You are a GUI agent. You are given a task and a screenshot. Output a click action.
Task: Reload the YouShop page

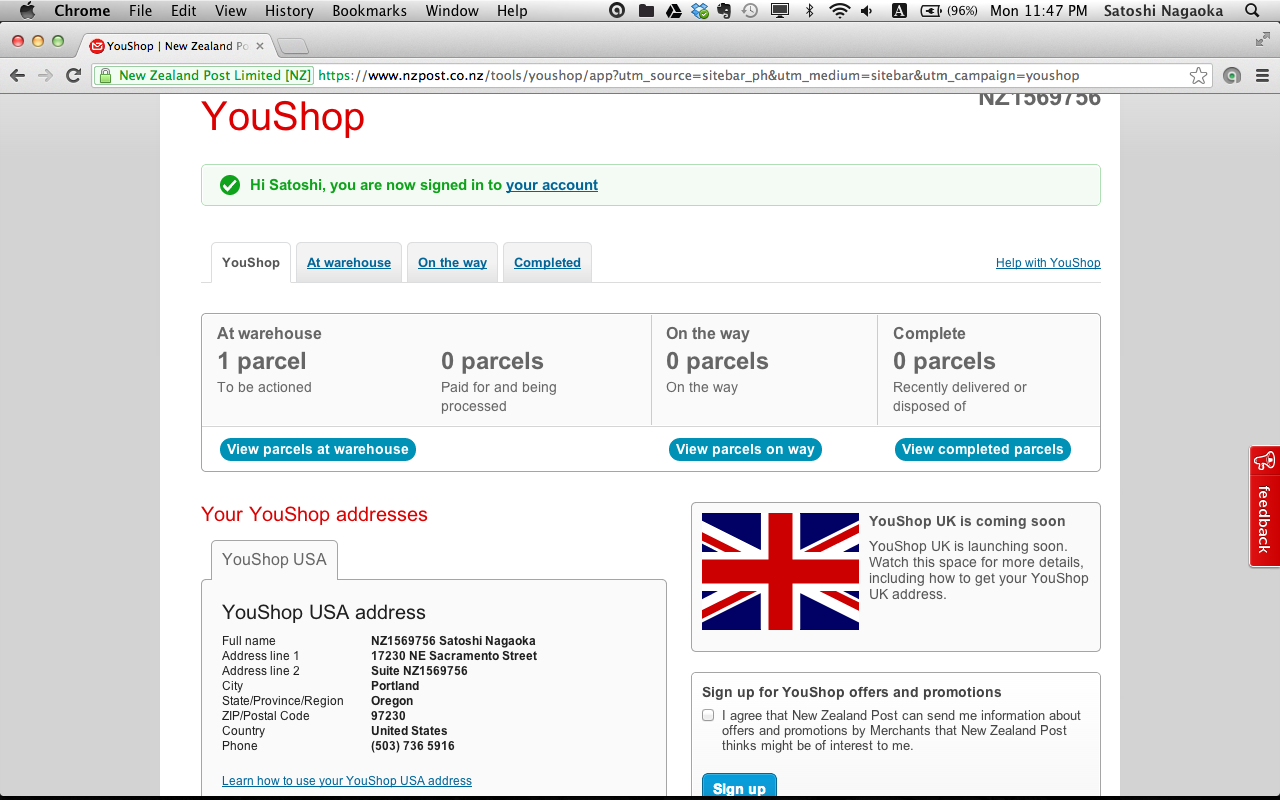click(73, 75)
